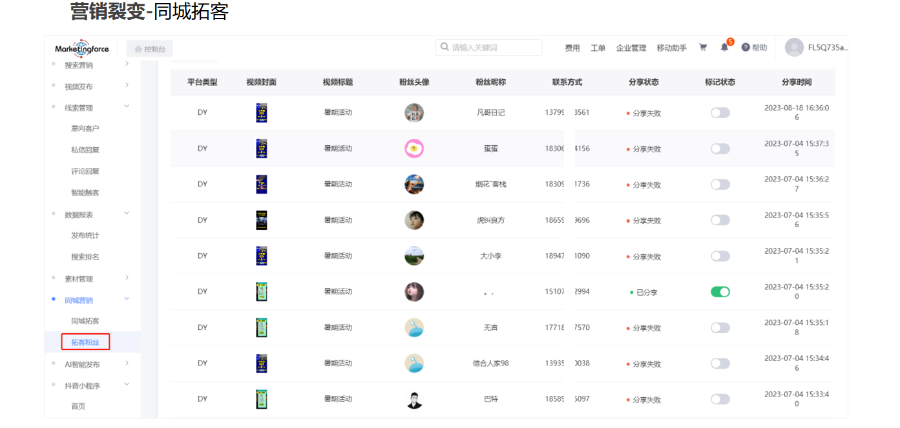This screenshot has width=900, height=428.
Task: Expand the 素材管理 sidebar chevron
Action: point(127,278)
